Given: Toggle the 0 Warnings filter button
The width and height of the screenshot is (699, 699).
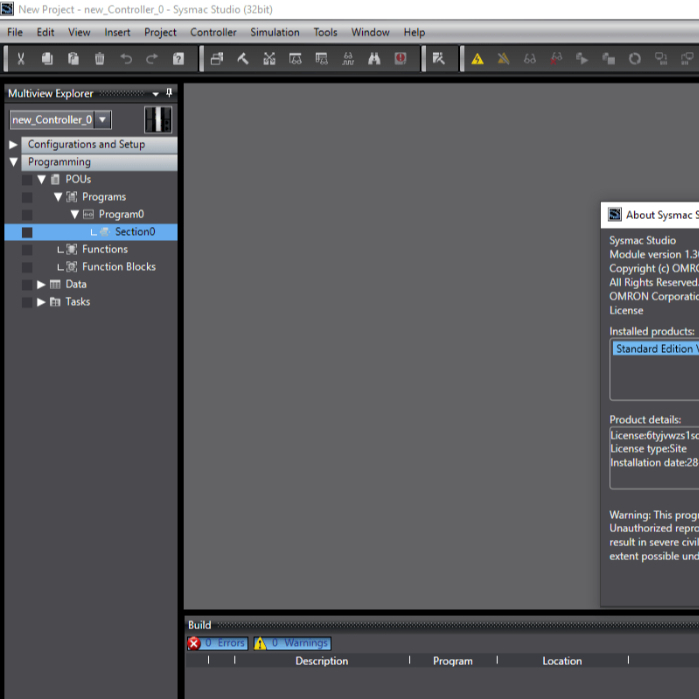Looking at the screenshot, I should pos(292,643).
